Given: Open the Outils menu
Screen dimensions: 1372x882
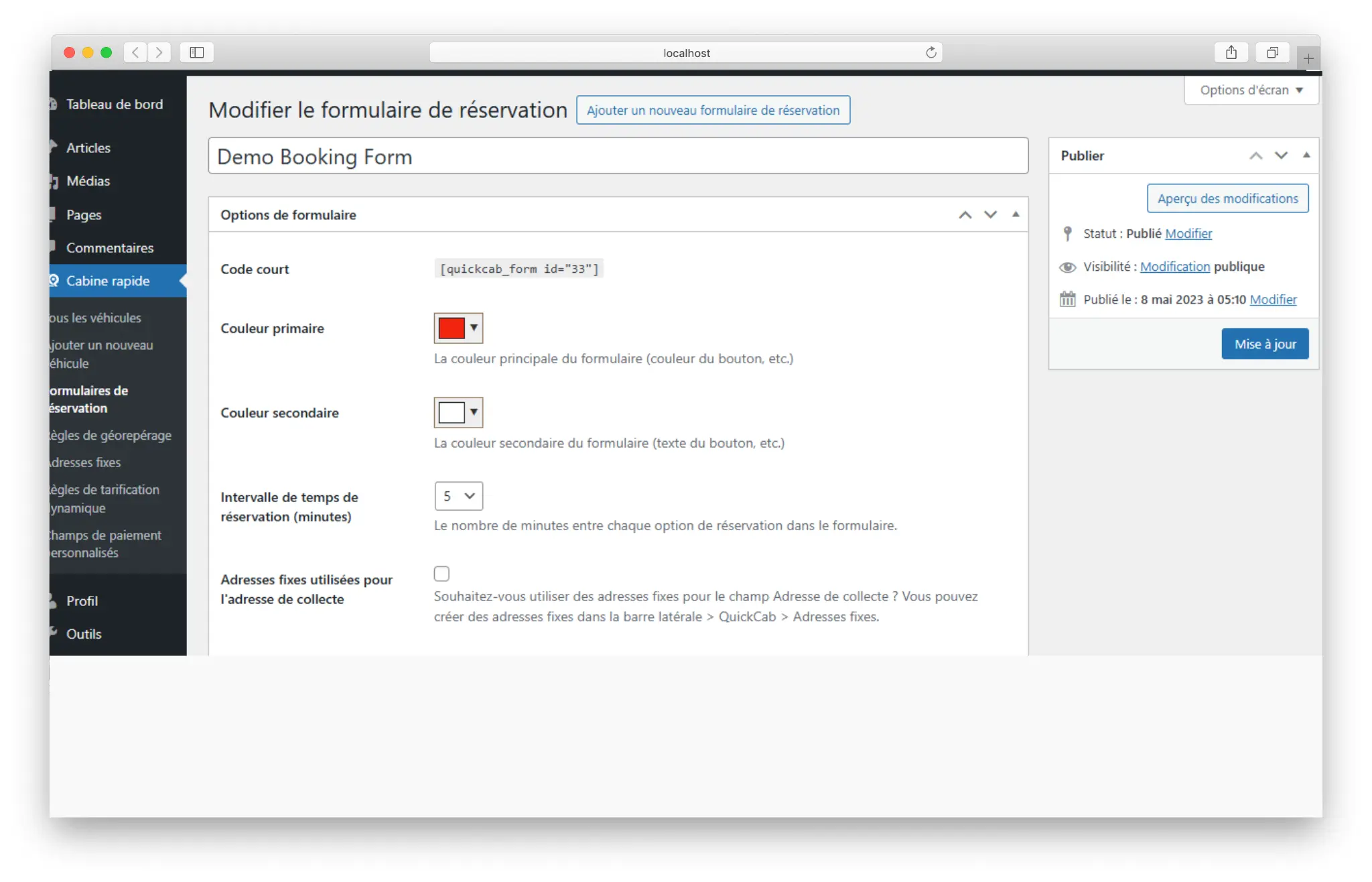Looking at the screenshot, I should pyautogui.click(x=84, y=634).
